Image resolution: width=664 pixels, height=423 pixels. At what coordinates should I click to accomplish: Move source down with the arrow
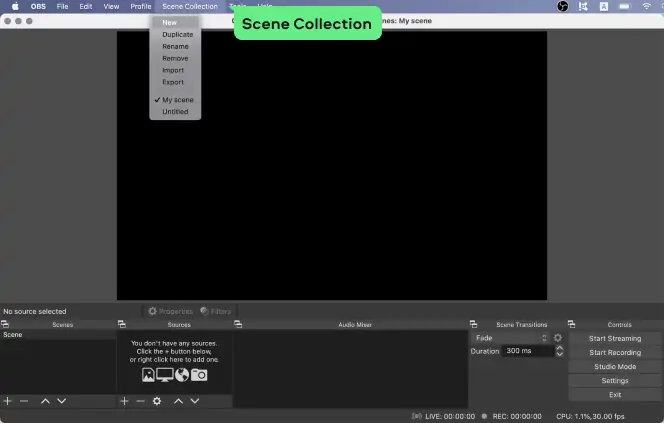point(195,401)
